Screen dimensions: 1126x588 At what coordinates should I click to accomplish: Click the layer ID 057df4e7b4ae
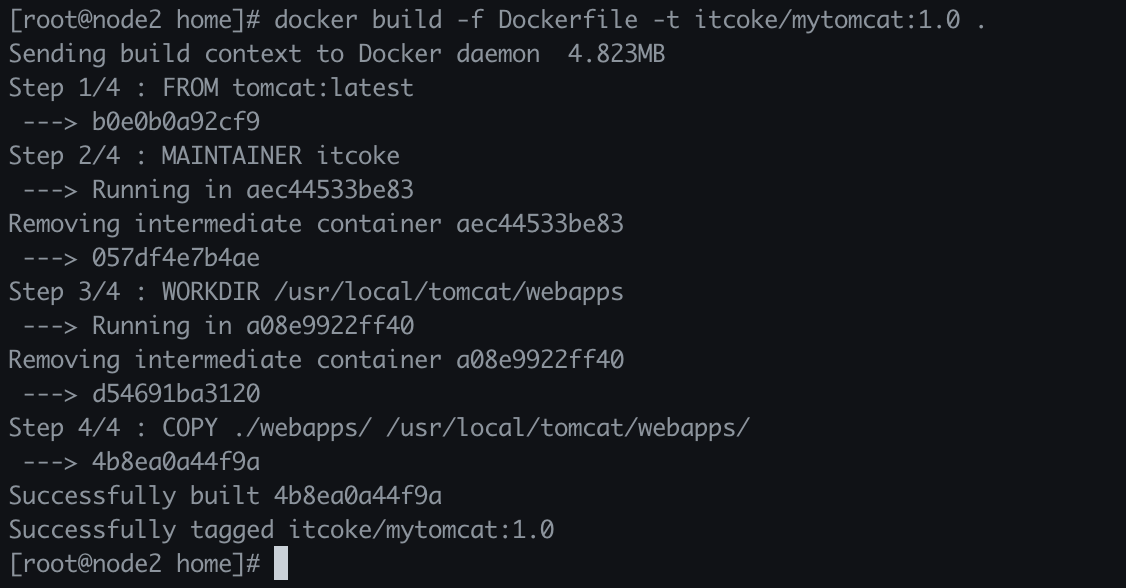pyautogui.click(x=176, y=258)
